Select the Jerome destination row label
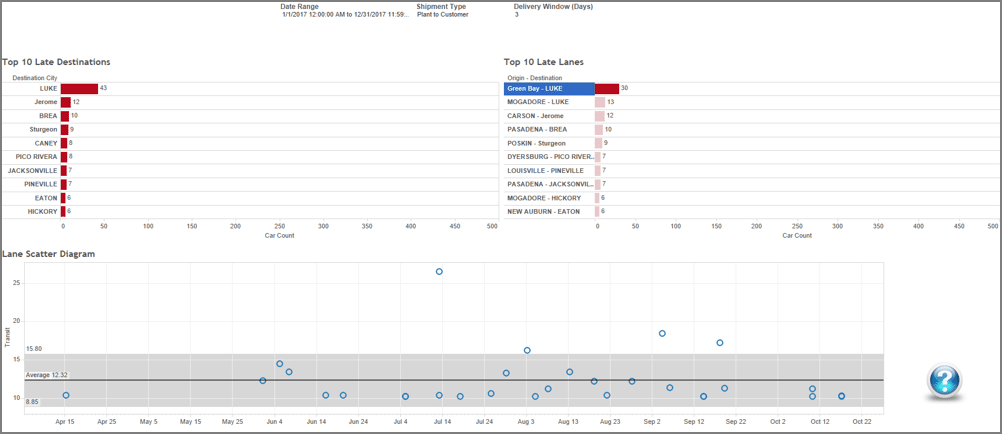The width and height of the screenshot is (1002, 434). (46, 102)
